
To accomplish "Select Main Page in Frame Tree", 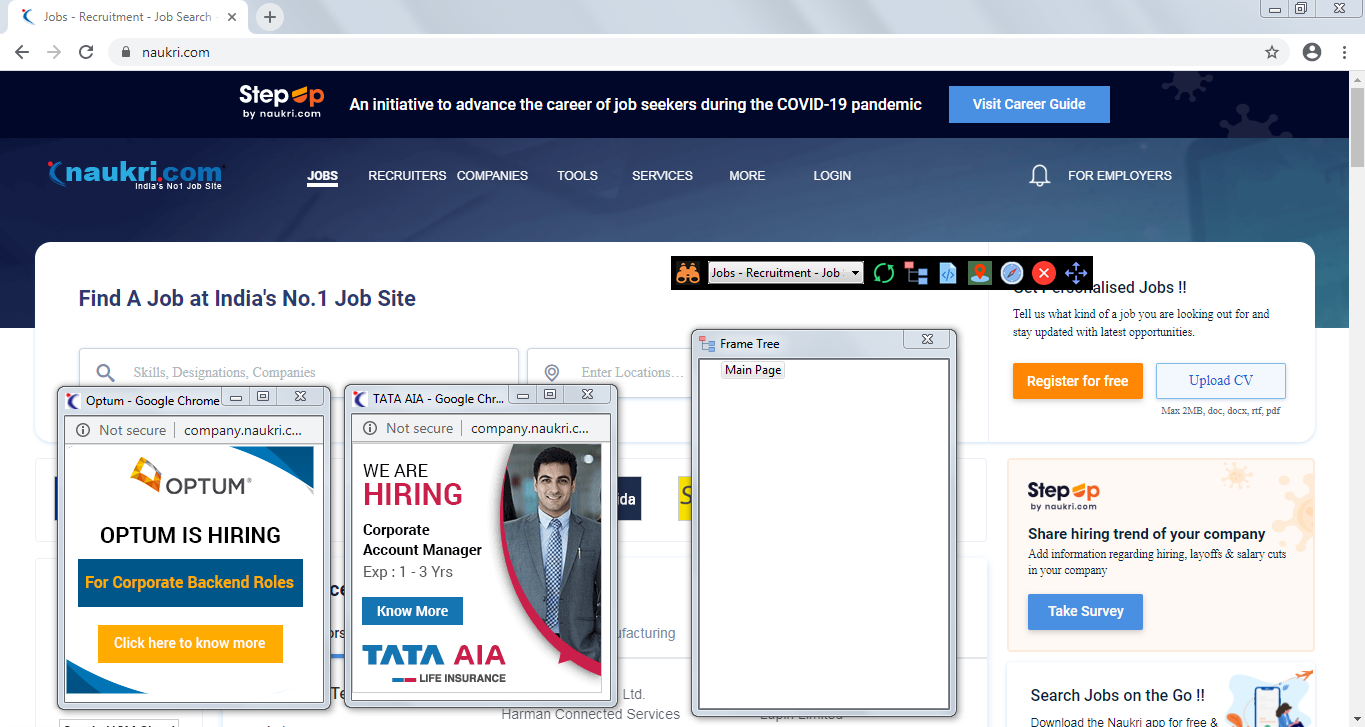I will click(753, 370).
